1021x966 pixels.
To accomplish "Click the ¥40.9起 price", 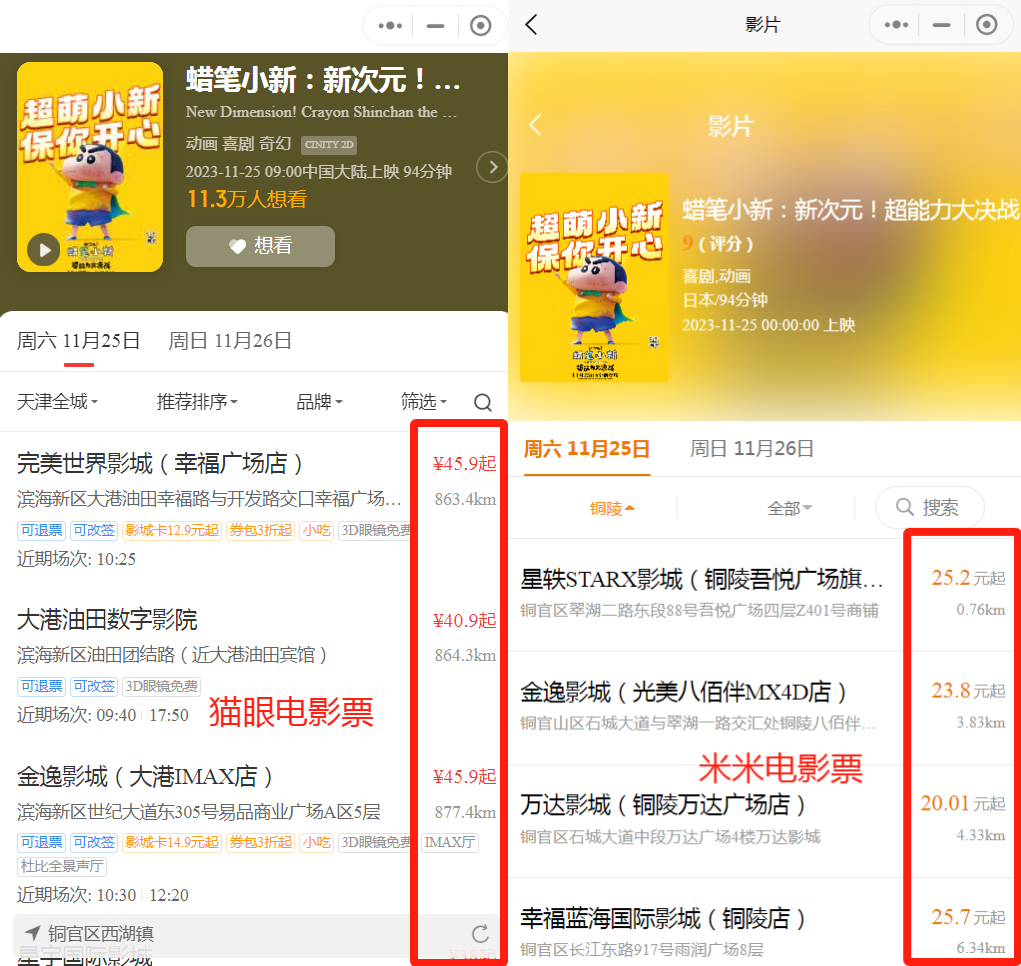I will tap(464, 620).
